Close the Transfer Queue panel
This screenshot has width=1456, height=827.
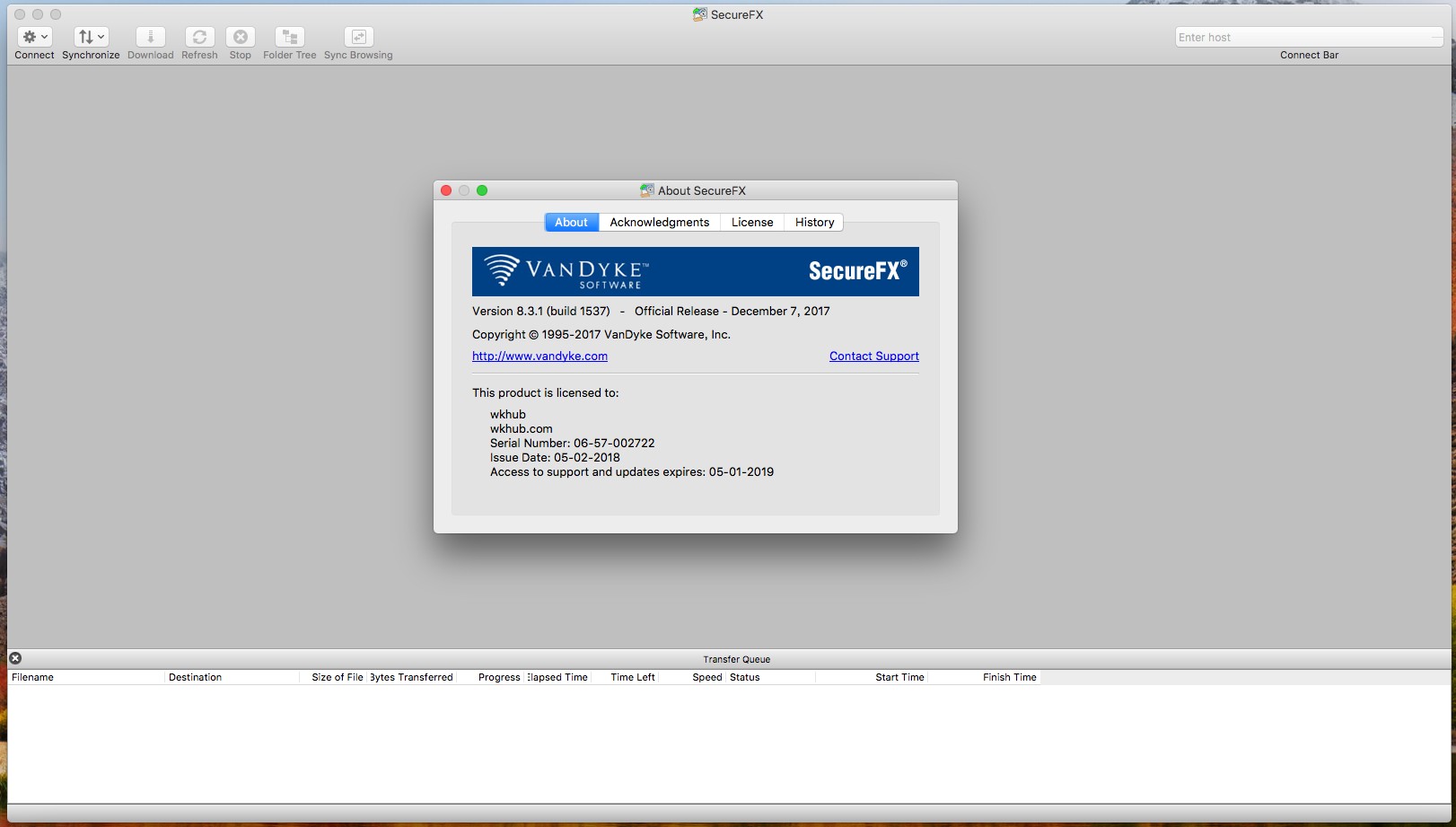[15, 658]
